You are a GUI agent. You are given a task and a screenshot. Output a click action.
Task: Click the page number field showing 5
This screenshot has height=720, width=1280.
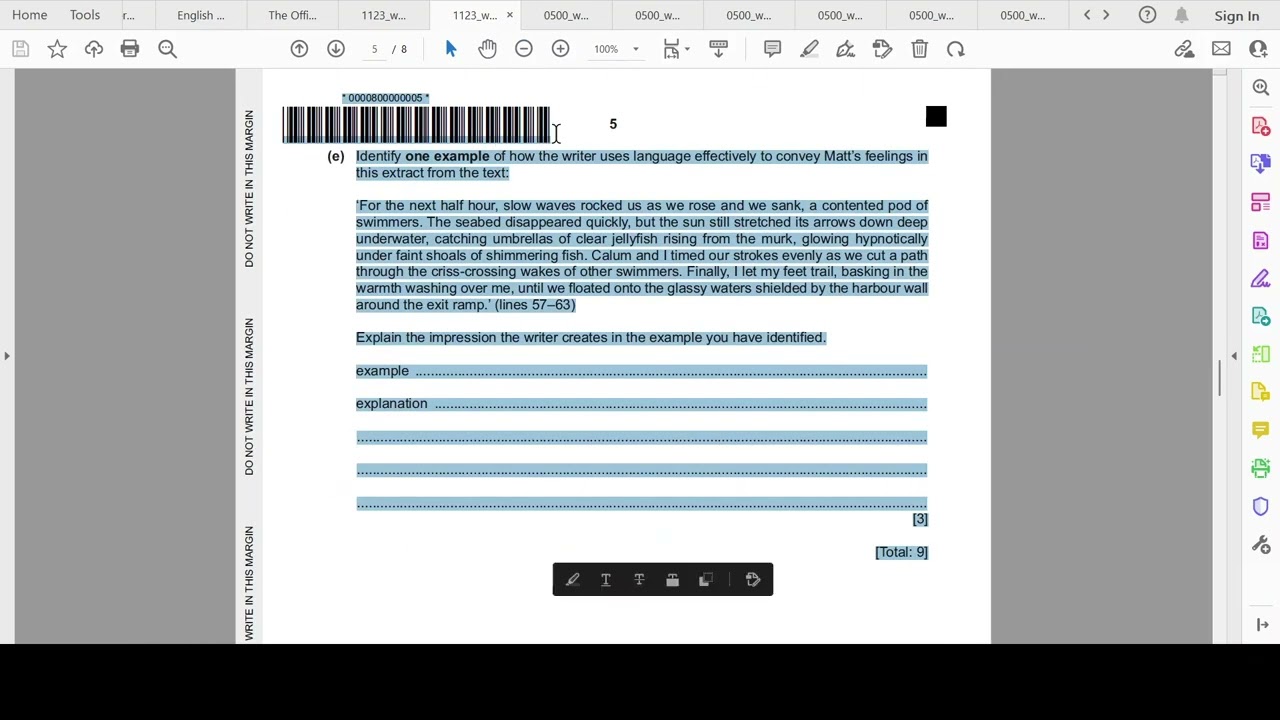[374, 49]
